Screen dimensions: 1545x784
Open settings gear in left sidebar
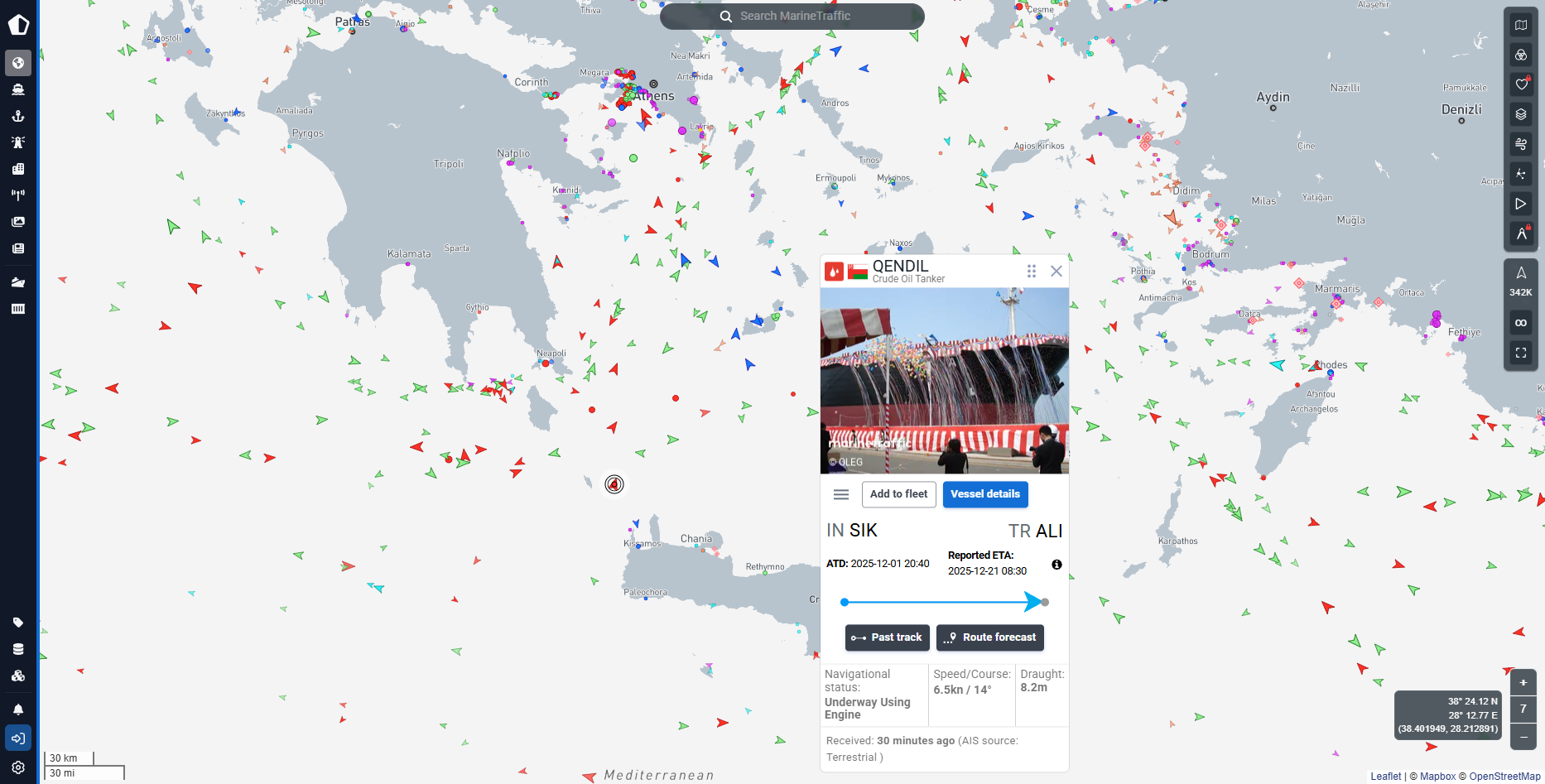[x=18, y=767]
